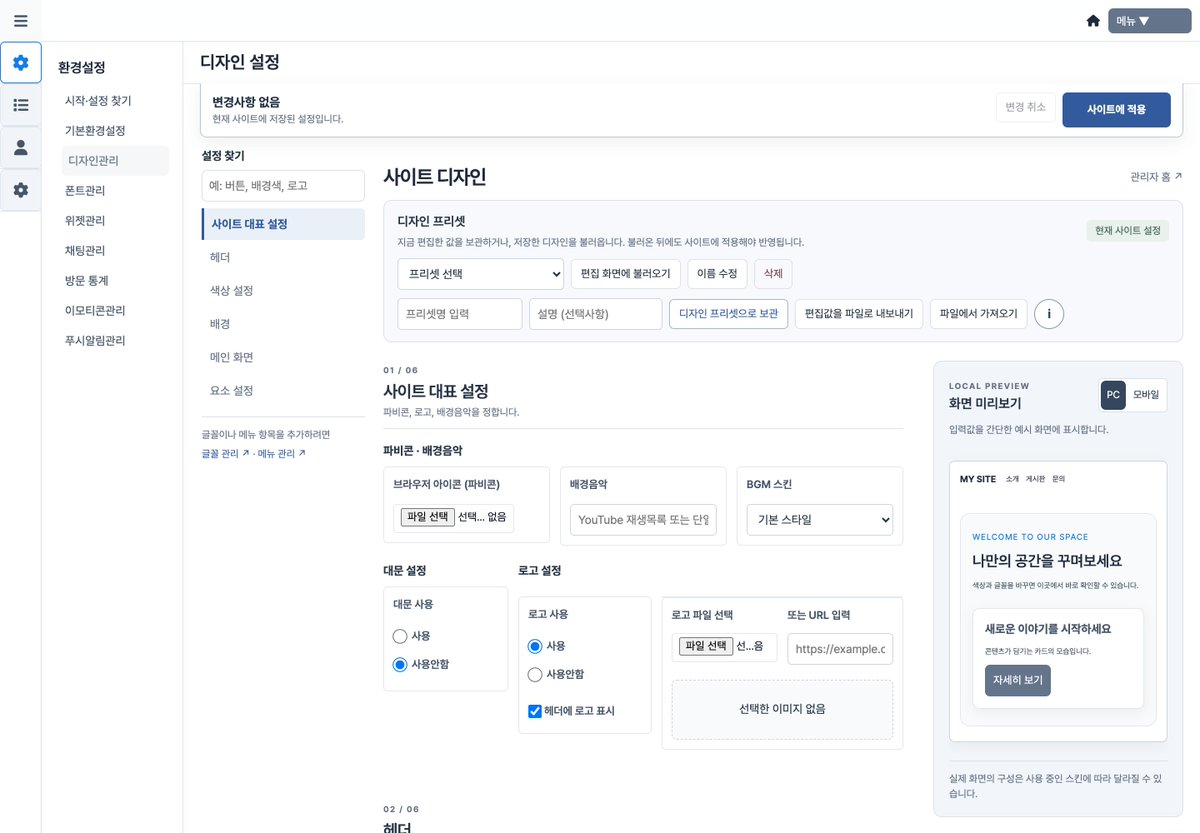Click the 현재 사이트 설정 badge

tap(1128, 231)
